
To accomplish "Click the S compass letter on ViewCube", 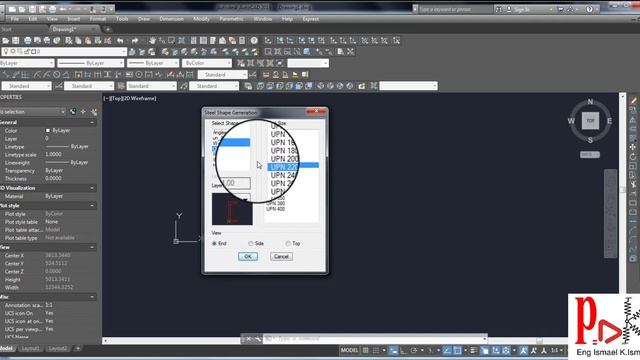I will pyautogui.click(x=590, y=140).
